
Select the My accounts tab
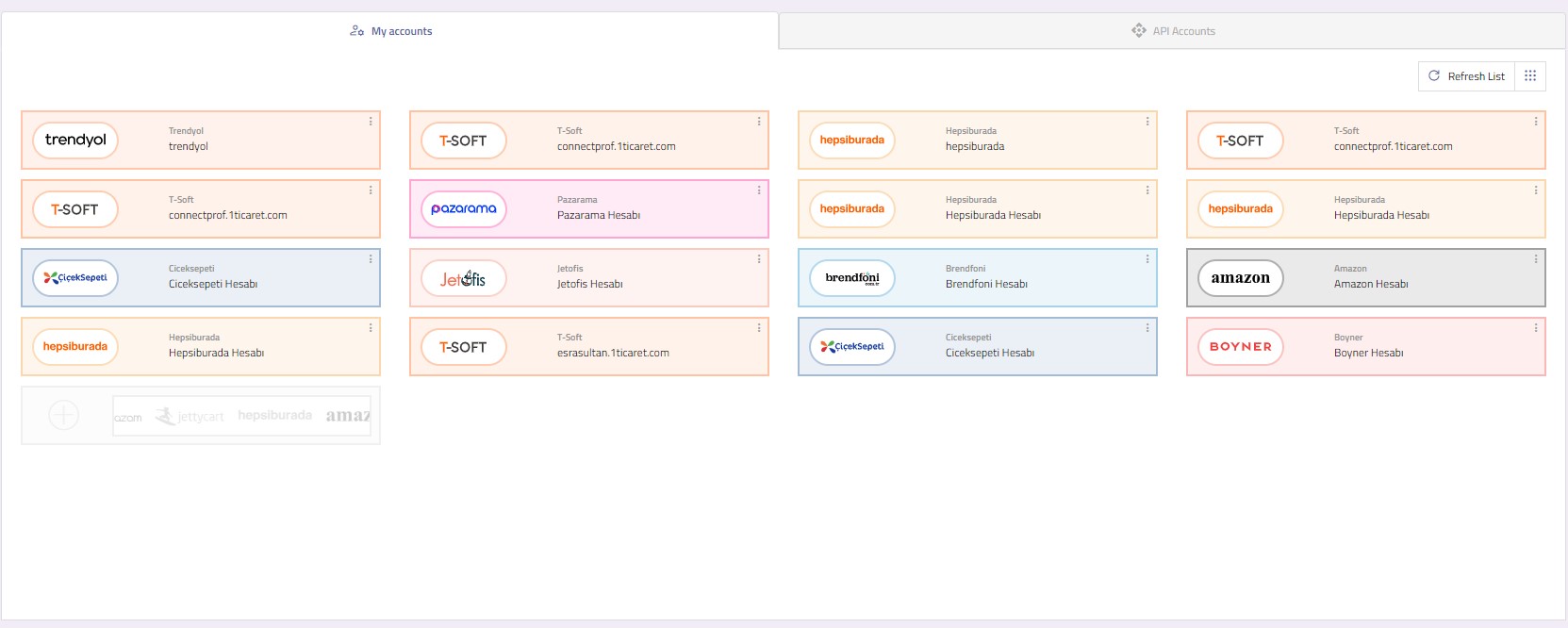point(390,31)
